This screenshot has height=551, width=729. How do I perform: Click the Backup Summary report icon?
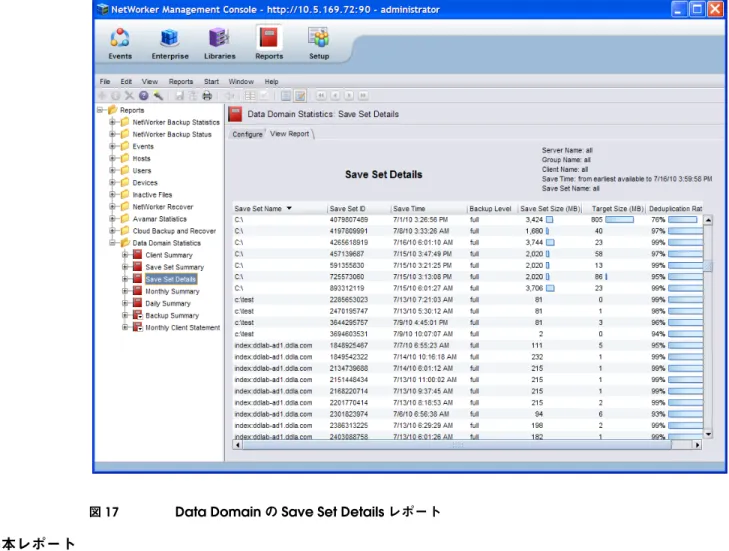click(x=138, y=315)
